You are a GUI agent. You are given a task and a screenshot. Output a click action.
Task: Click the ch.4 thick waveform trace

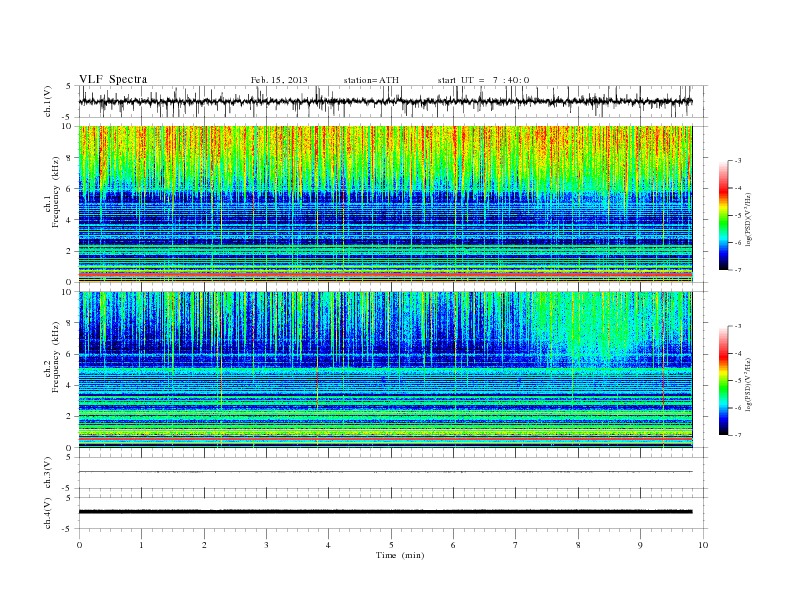coord(385,512)
